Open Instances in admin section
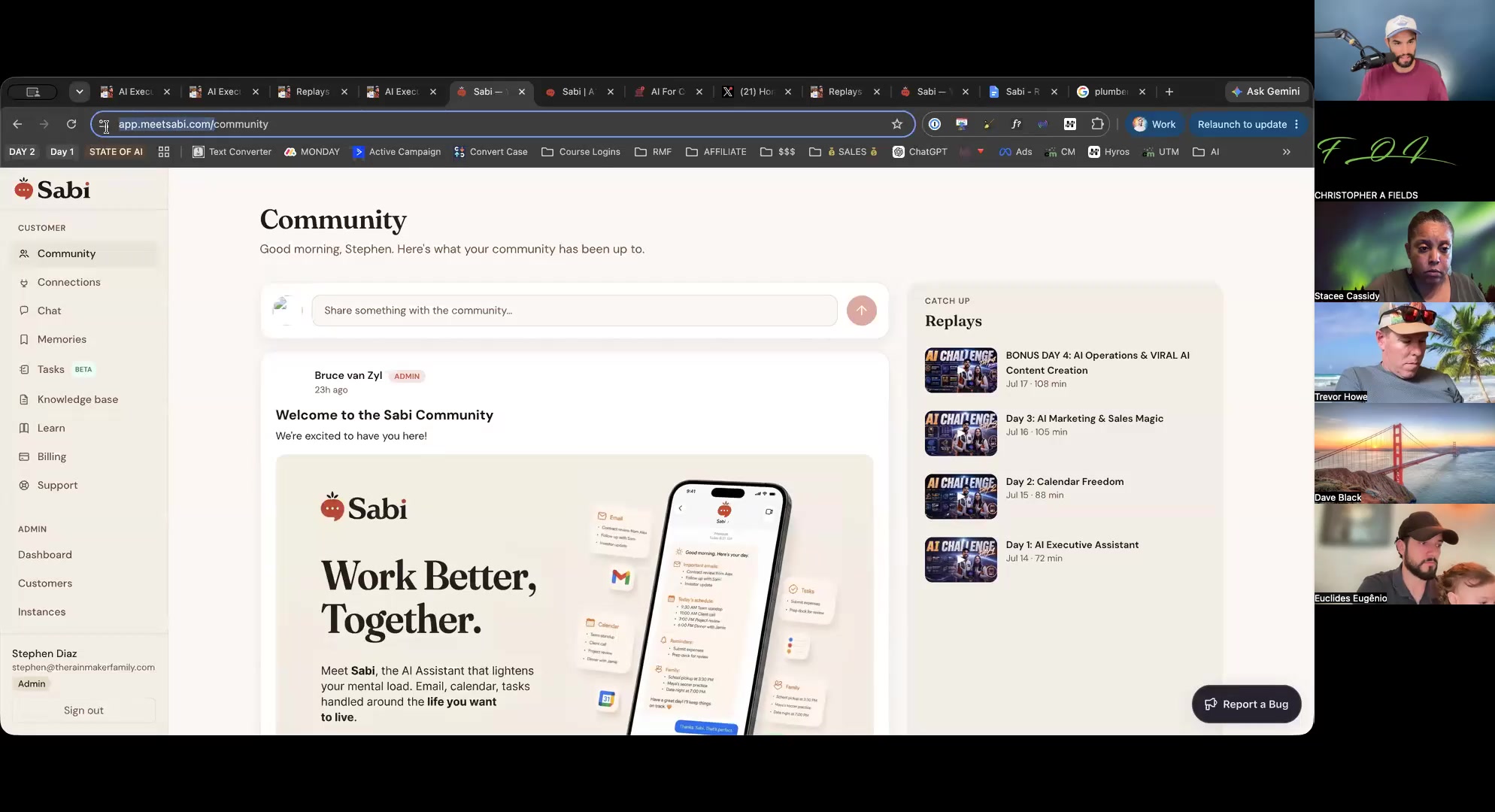1495x812 pixels. pos(42,612)
